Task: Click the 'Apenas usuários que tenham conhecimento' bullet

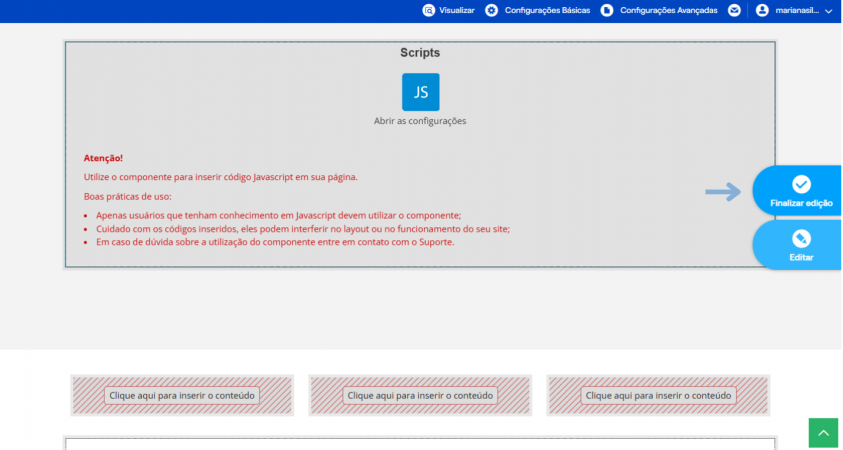Action: pos(278,216)
